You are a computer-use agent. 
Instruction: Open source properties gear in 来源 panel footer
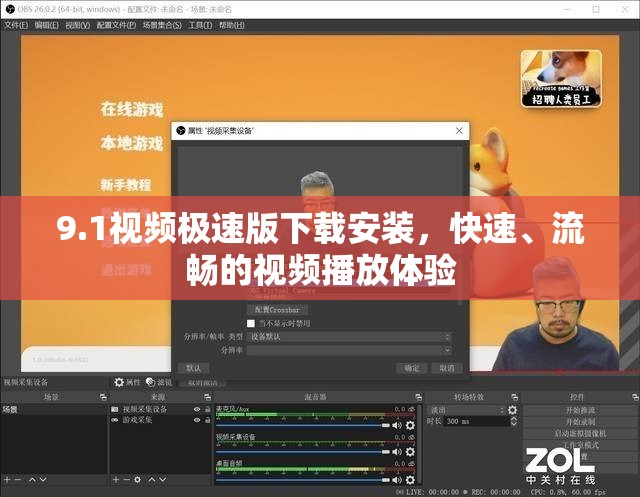pos(138,479)
